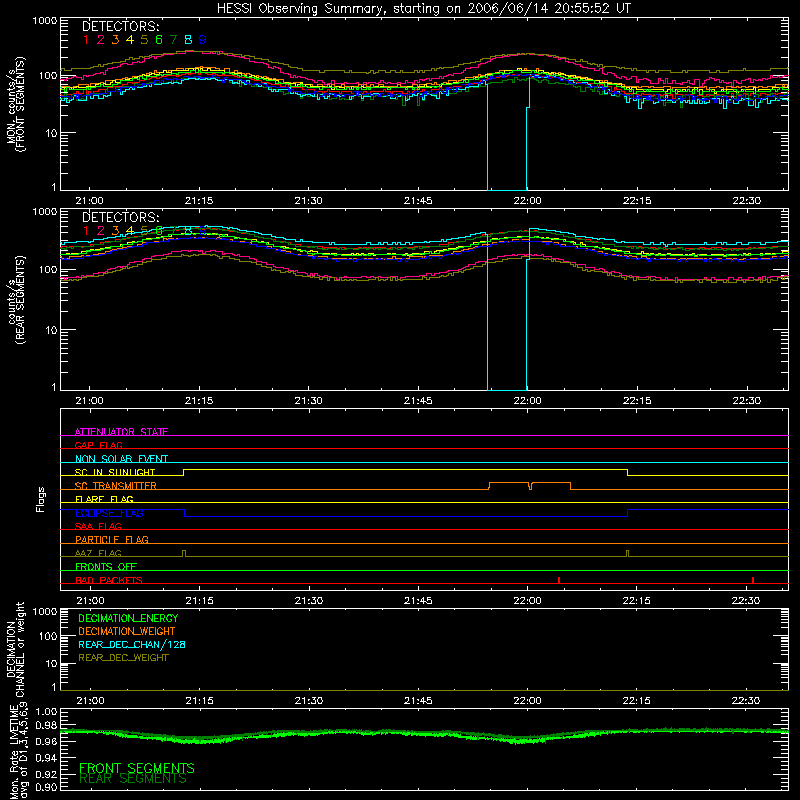
Task: Click the 0.98 value on the livetime axis
Action: pos(47,726)
